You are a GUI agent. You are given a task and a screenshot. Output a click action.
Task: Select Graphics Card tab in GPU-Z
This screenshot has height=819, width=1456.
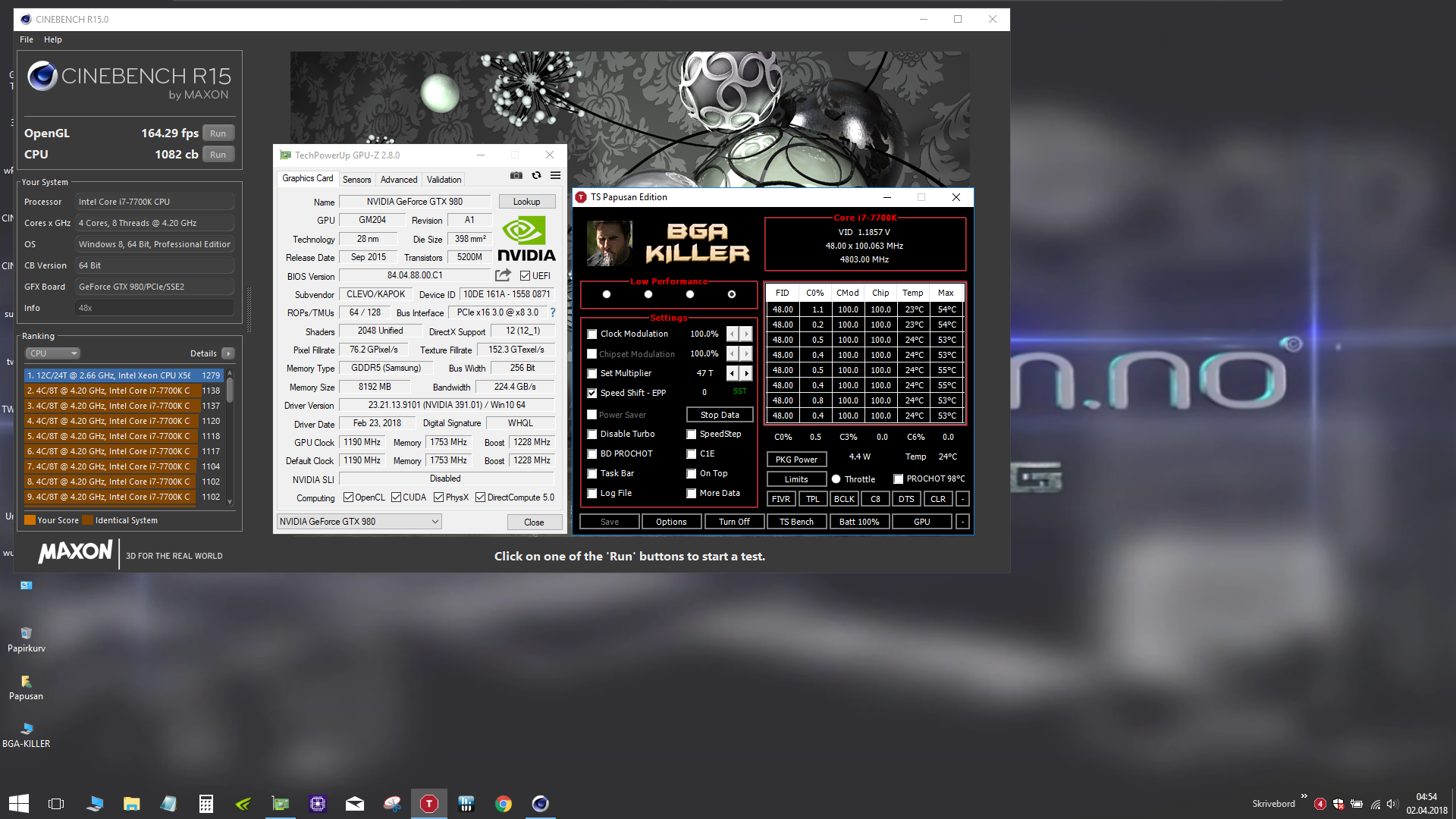point(307,178)
